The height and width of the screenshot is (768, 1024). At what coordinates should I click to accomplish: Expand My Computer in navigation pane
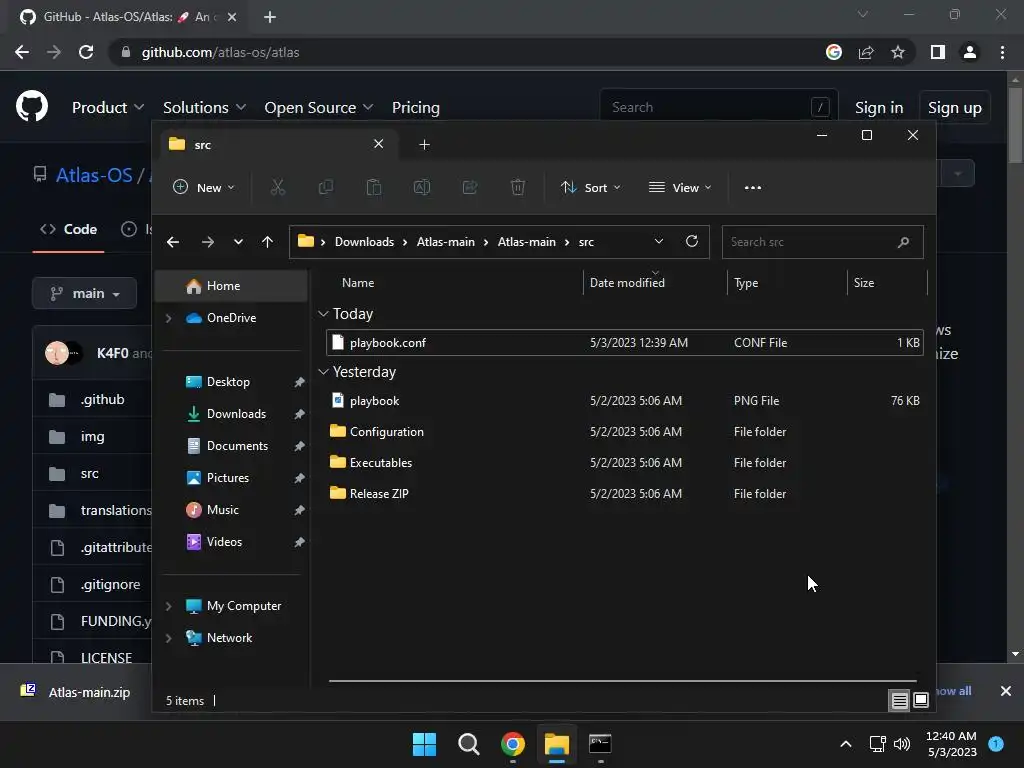pyautogui.click(x=168, y=606)
